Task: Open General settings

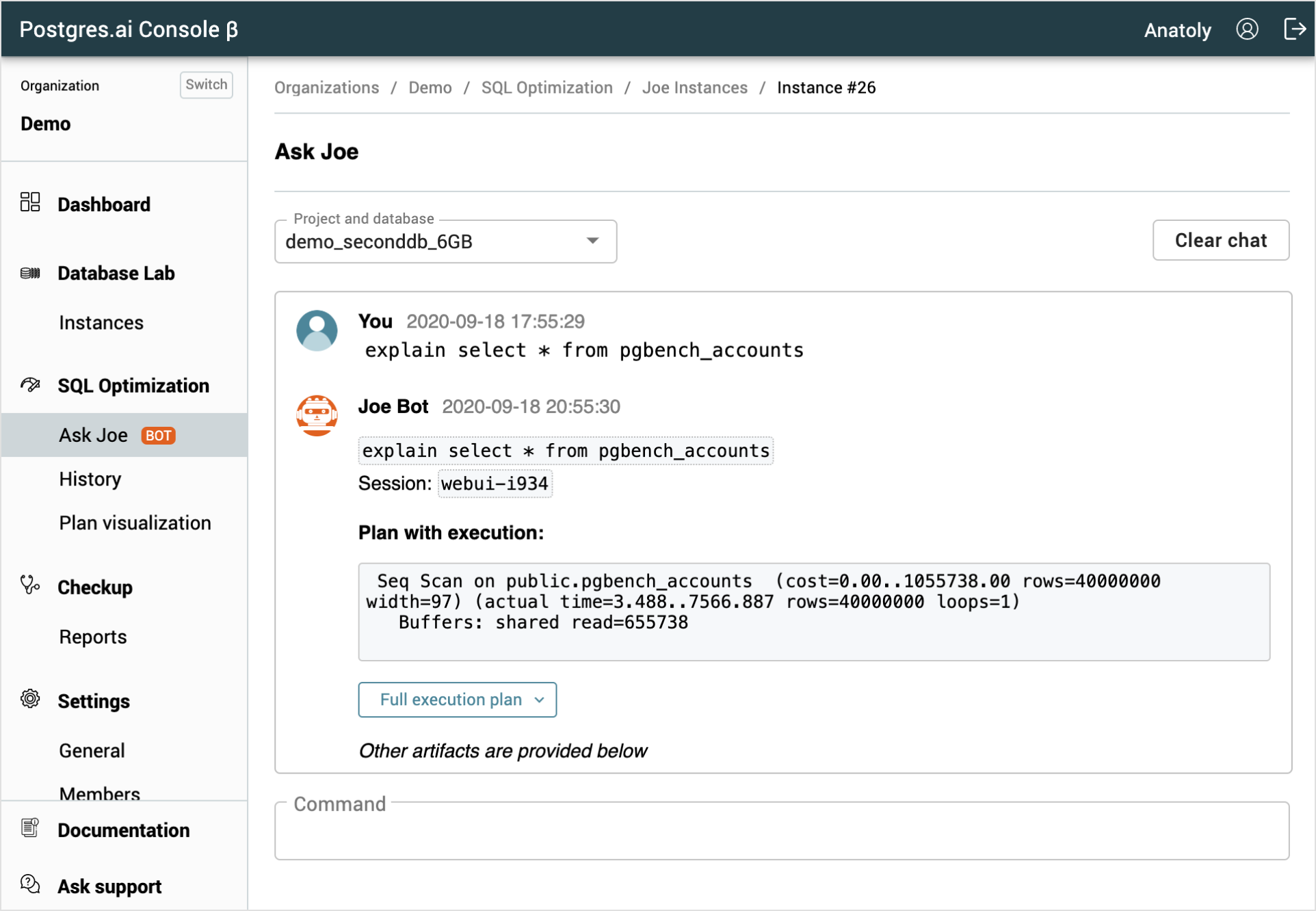Action: pos(92,750)
